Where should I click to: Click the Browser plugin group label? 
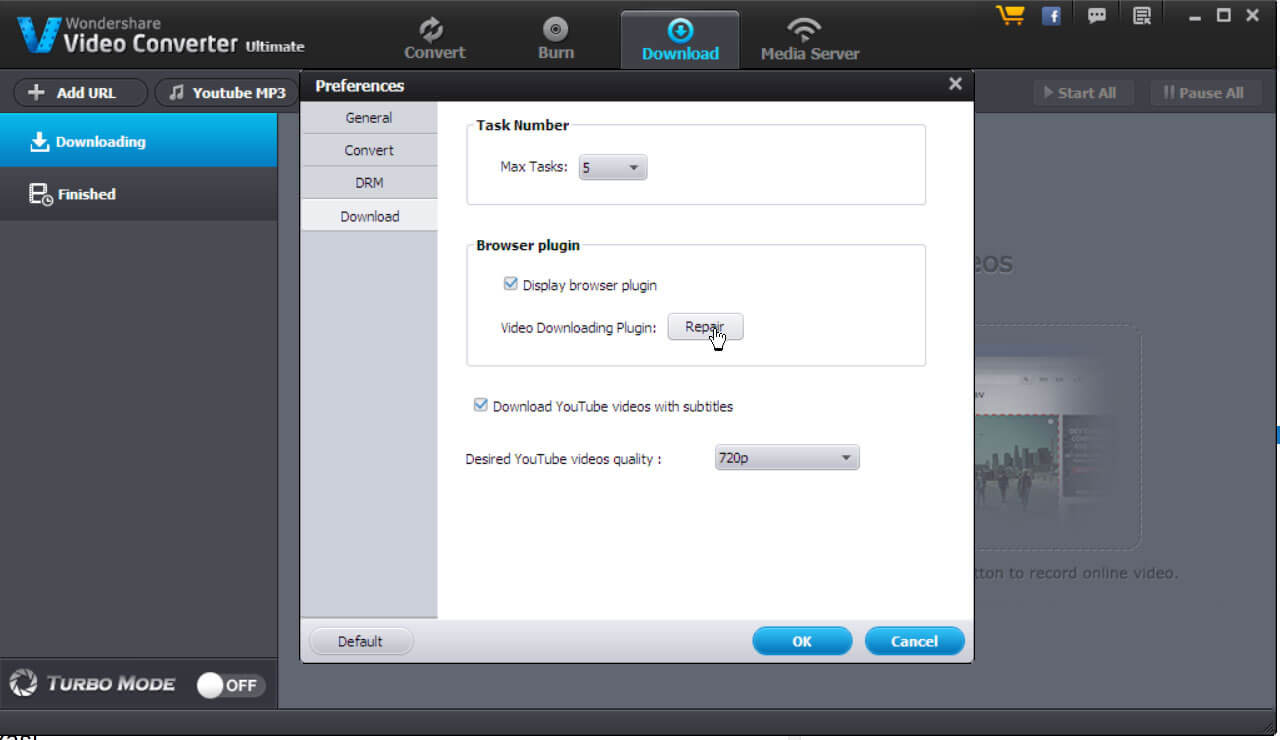pyautogui.click(x=528, y=245)
